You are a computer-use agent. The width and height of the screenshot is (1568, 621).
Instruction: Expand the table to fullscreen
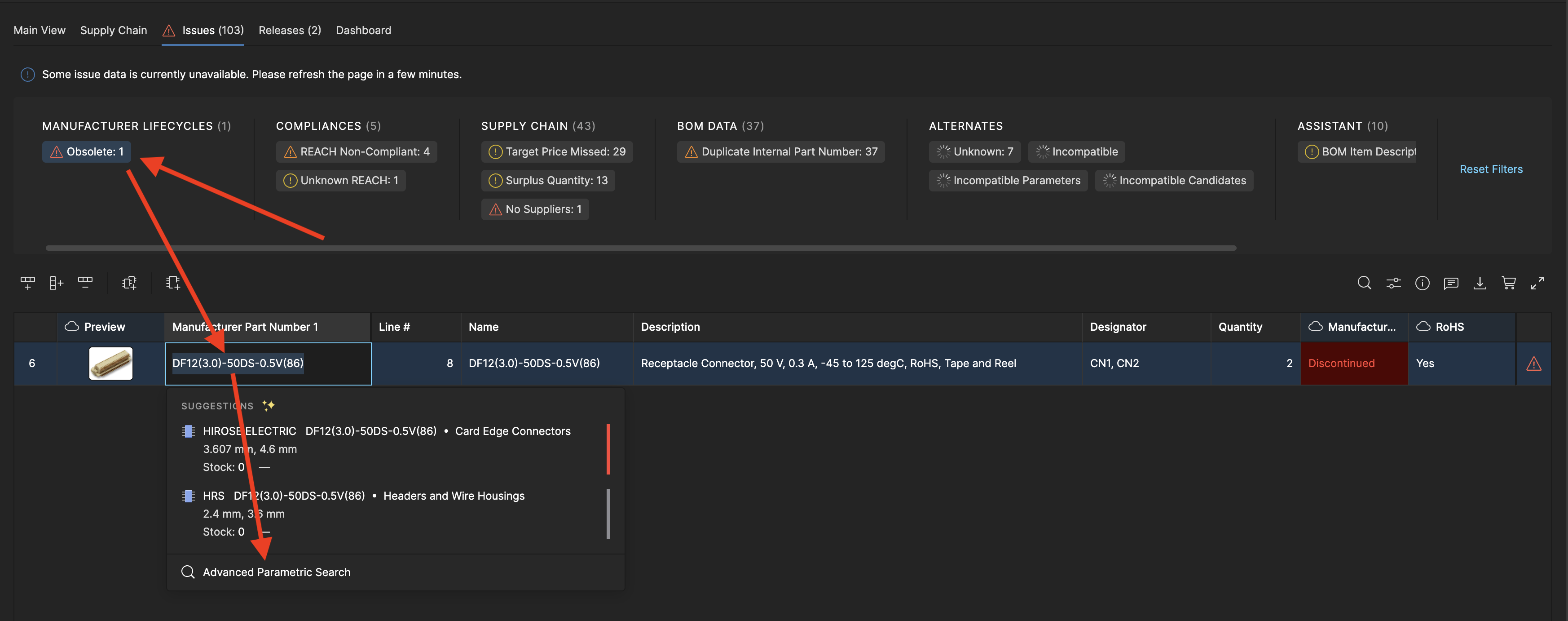[1538, 283]
